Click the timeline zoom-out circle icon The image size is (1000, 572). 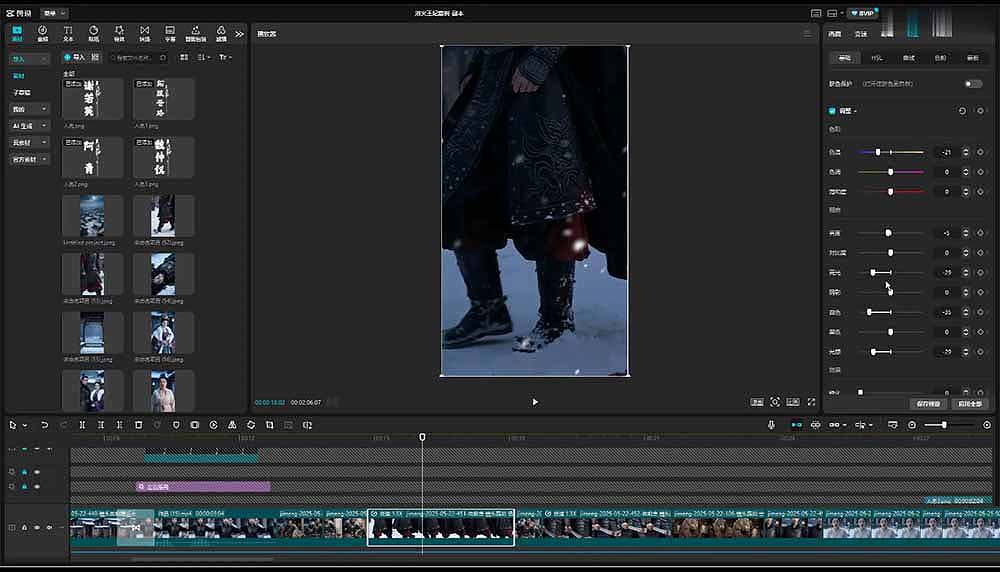tap(912, 425)
